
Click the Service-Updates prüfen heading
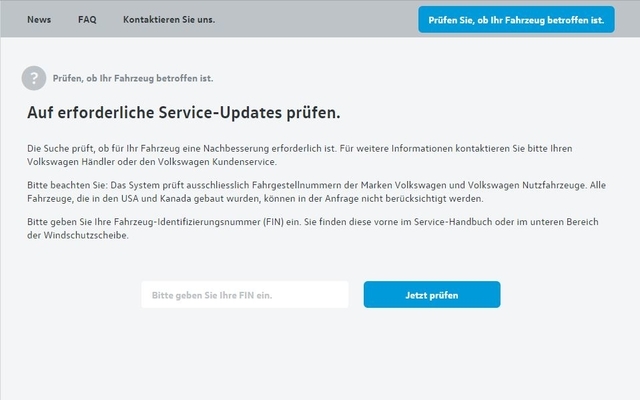(x=184, y=110)
